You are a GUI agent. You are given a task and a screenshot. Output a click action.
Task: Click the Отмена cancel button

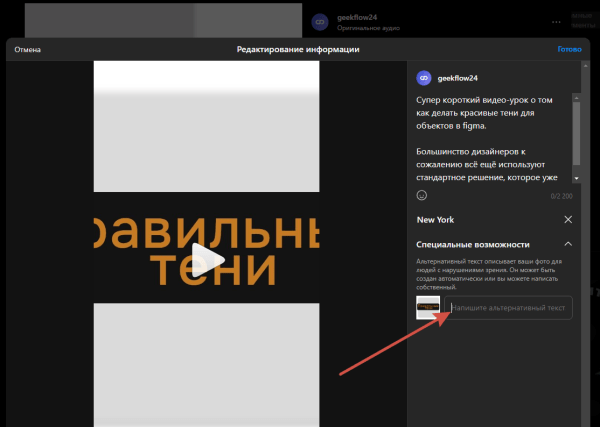point(28,50)
